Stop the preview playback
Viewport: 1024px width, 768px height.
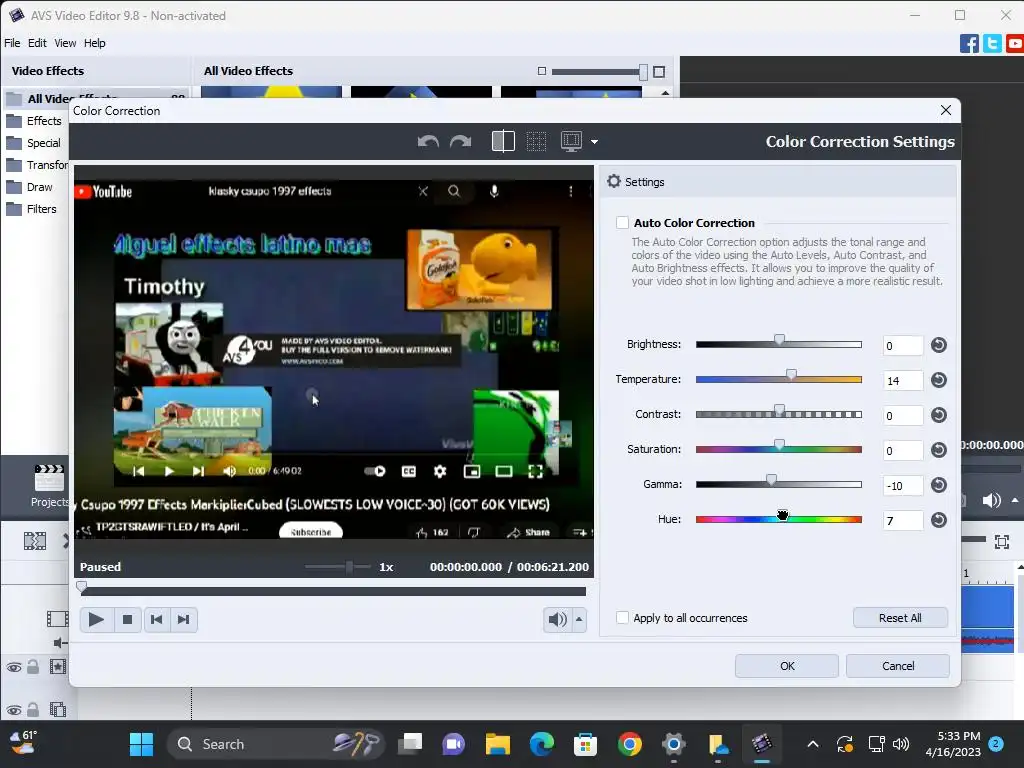pos(127,620)
